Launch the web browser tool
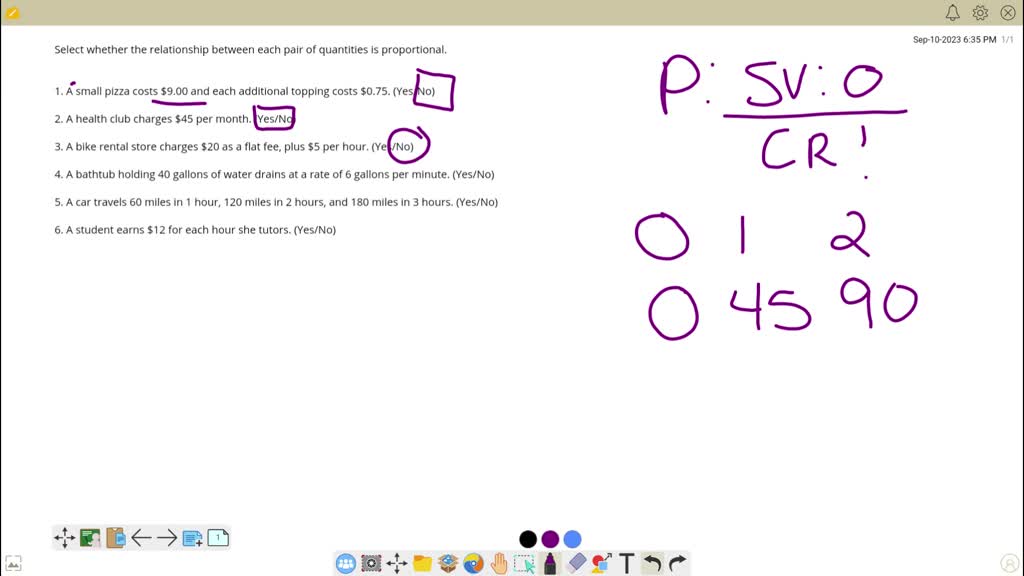Viewport: 1024px width, 576px height. pos(473,563)
